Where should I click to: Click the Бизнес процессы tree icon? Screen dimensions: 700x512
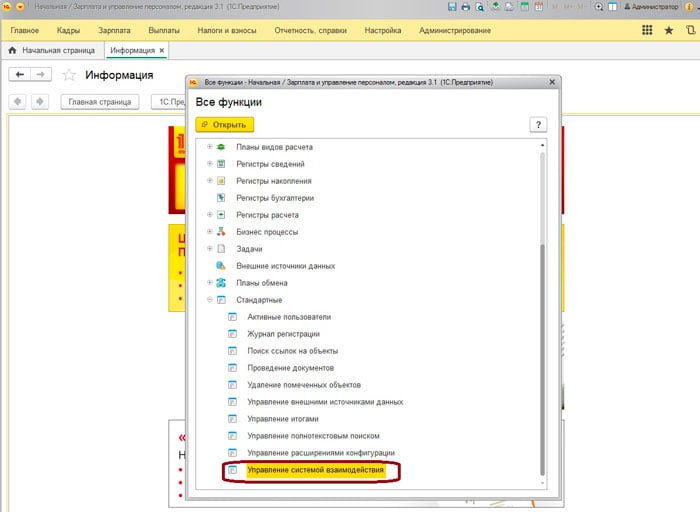(221, 232)
